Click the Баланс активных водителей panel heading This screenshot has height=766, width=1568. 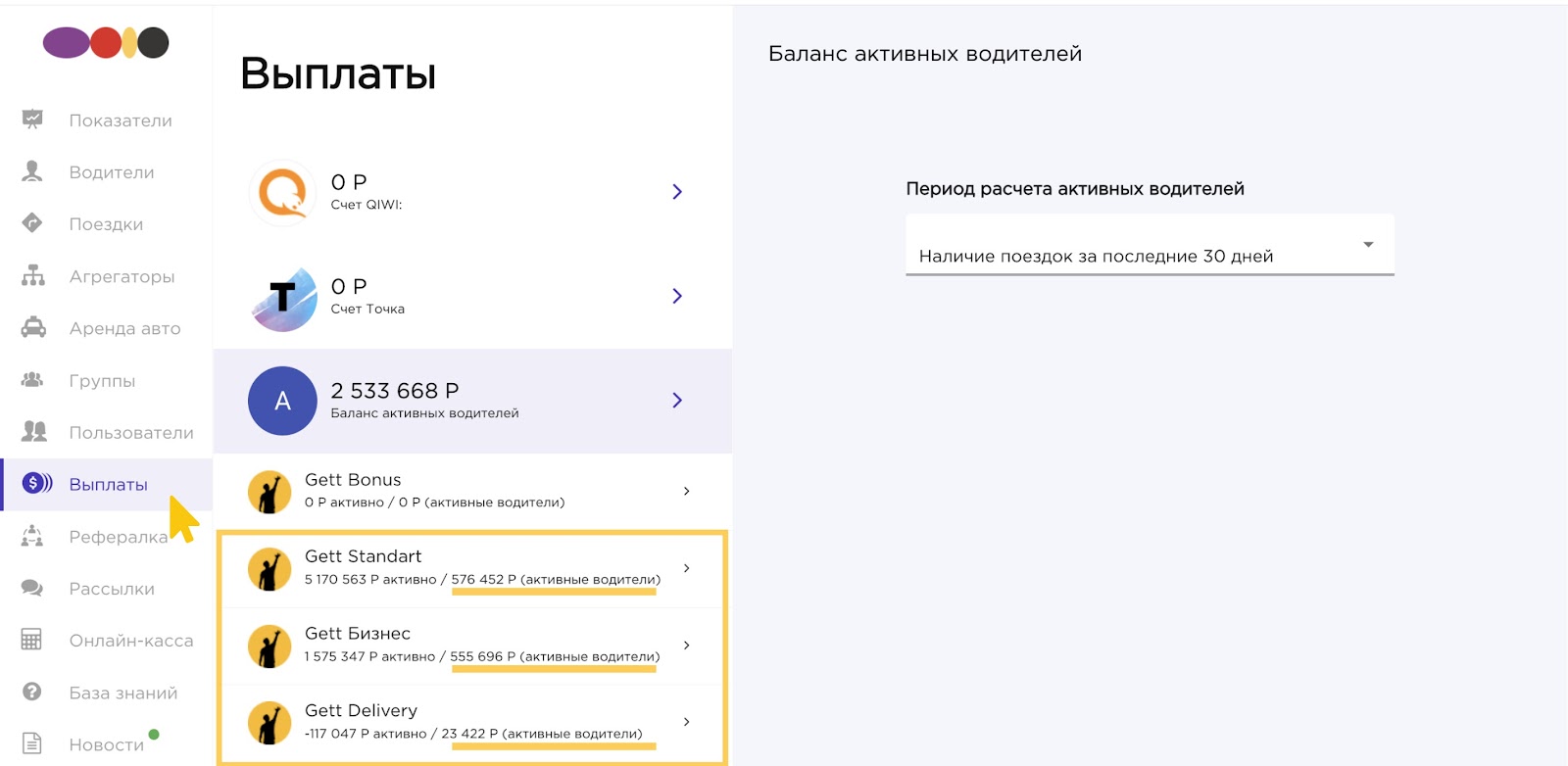click(925, 54)
